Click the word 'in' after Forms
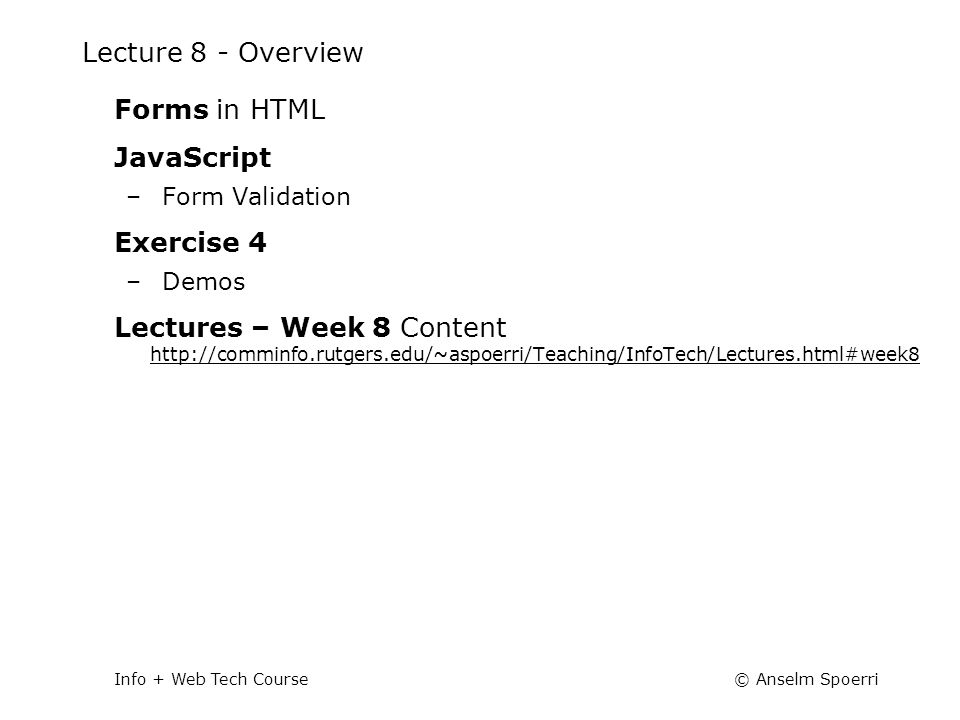This screenshot has height=720, width=960. [x=228, y=110]
